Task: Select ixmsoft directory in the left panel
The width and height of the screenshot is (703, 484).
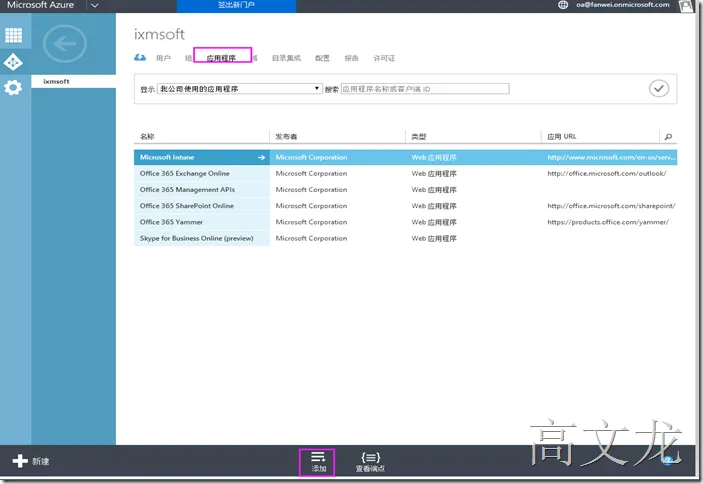Action: [74, 82]
